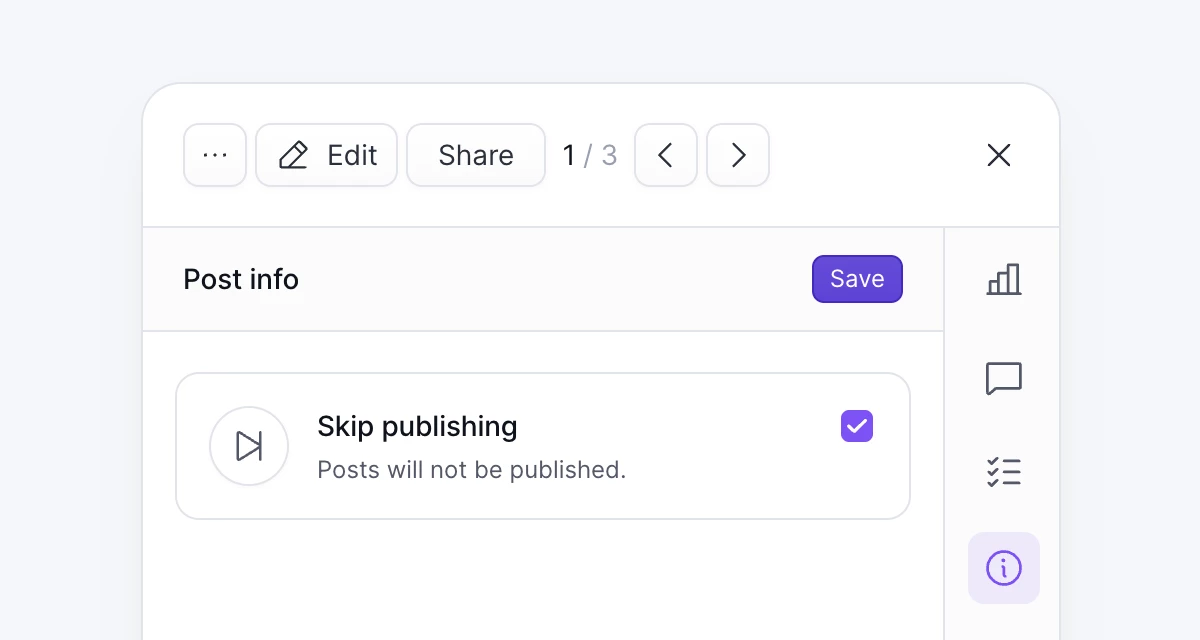The height and width of the screenshot is (640, 1200).
Task: Click the text 'Posts will not be published.'
Action: coord(471,470)
